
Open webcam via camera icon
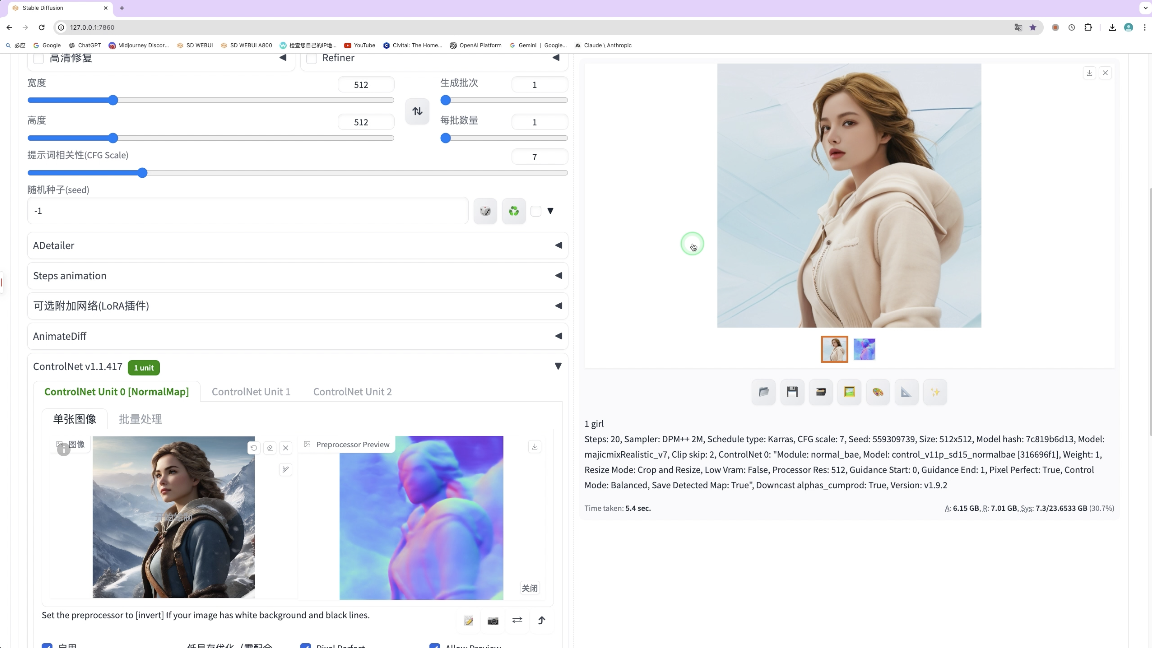(493, 621)
